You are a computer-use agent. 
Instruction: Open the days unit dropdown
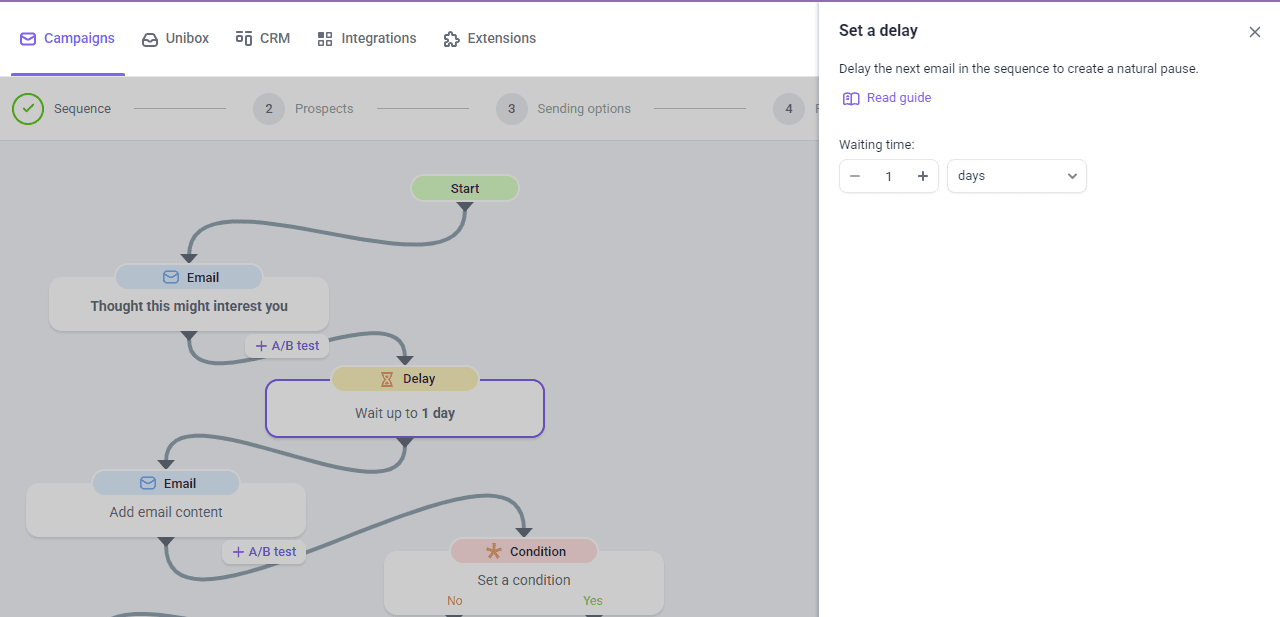click(1016, 176)
